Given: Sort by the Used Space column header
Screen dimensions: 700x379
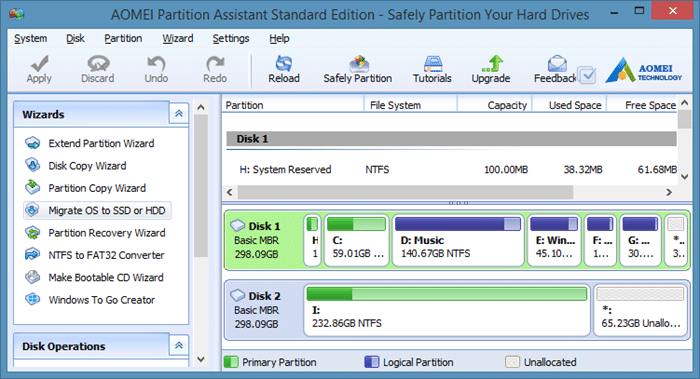Looking at the screenshot, I should pos(569,105).
